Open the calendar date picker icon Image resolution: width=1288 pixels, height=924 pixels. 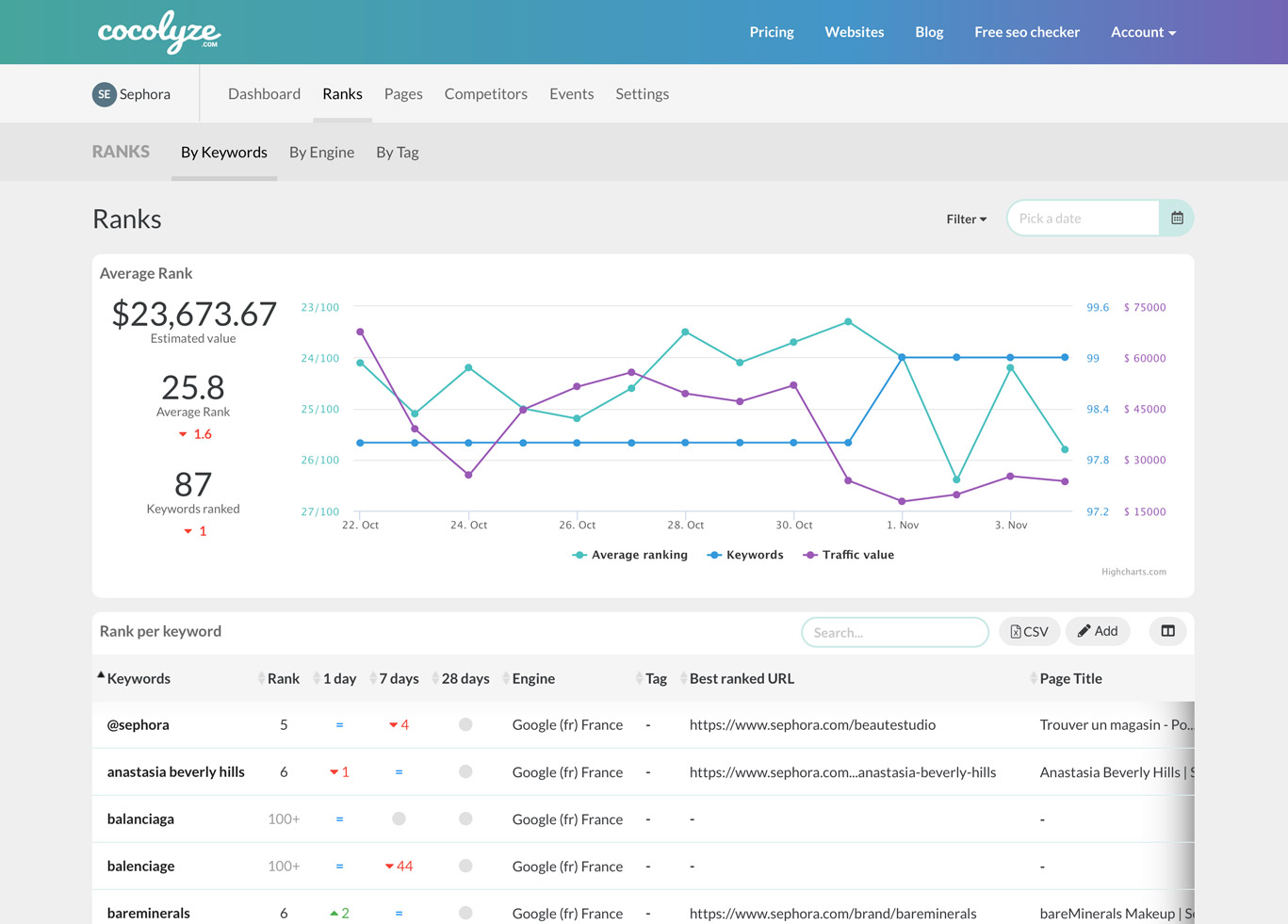click(x=1177, y=219)
